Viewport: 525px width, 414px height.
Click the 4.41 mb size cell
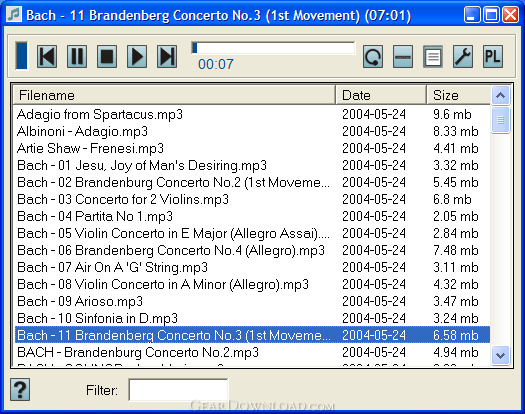click(456, 148)
